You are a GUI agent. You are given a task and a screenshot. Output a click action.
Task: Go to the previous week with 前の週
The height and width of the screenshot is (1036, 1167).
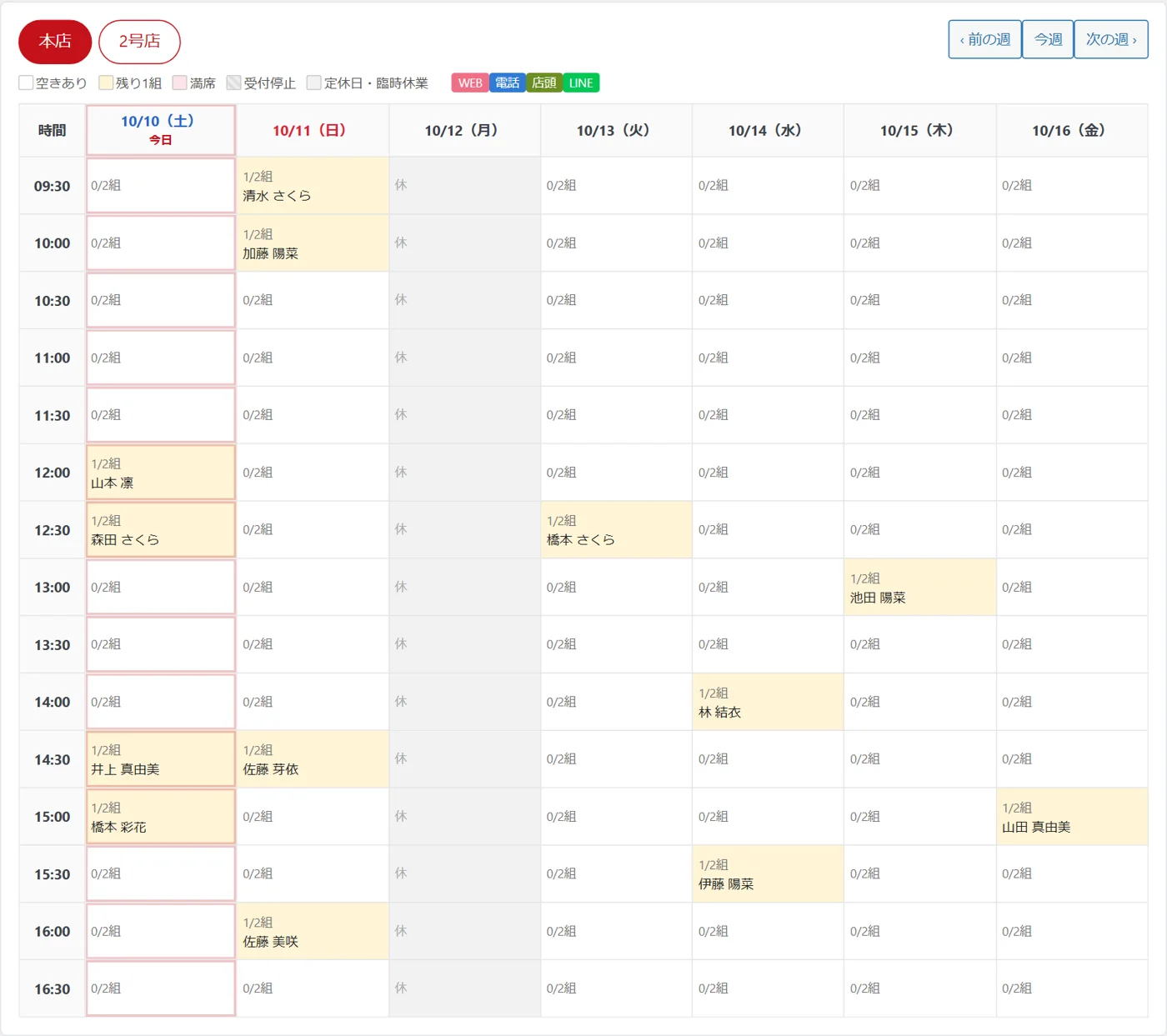point(984,39)
